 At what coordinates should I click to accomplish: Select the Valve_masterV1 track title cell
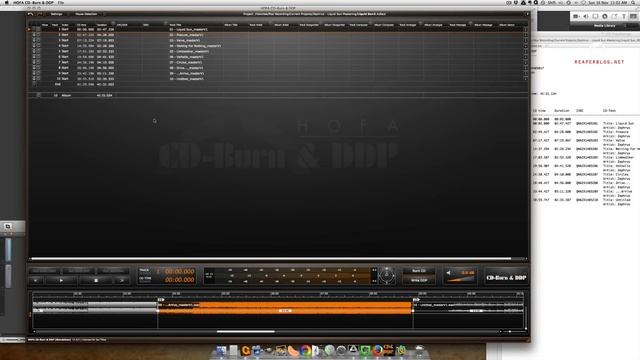click(184, 40)
